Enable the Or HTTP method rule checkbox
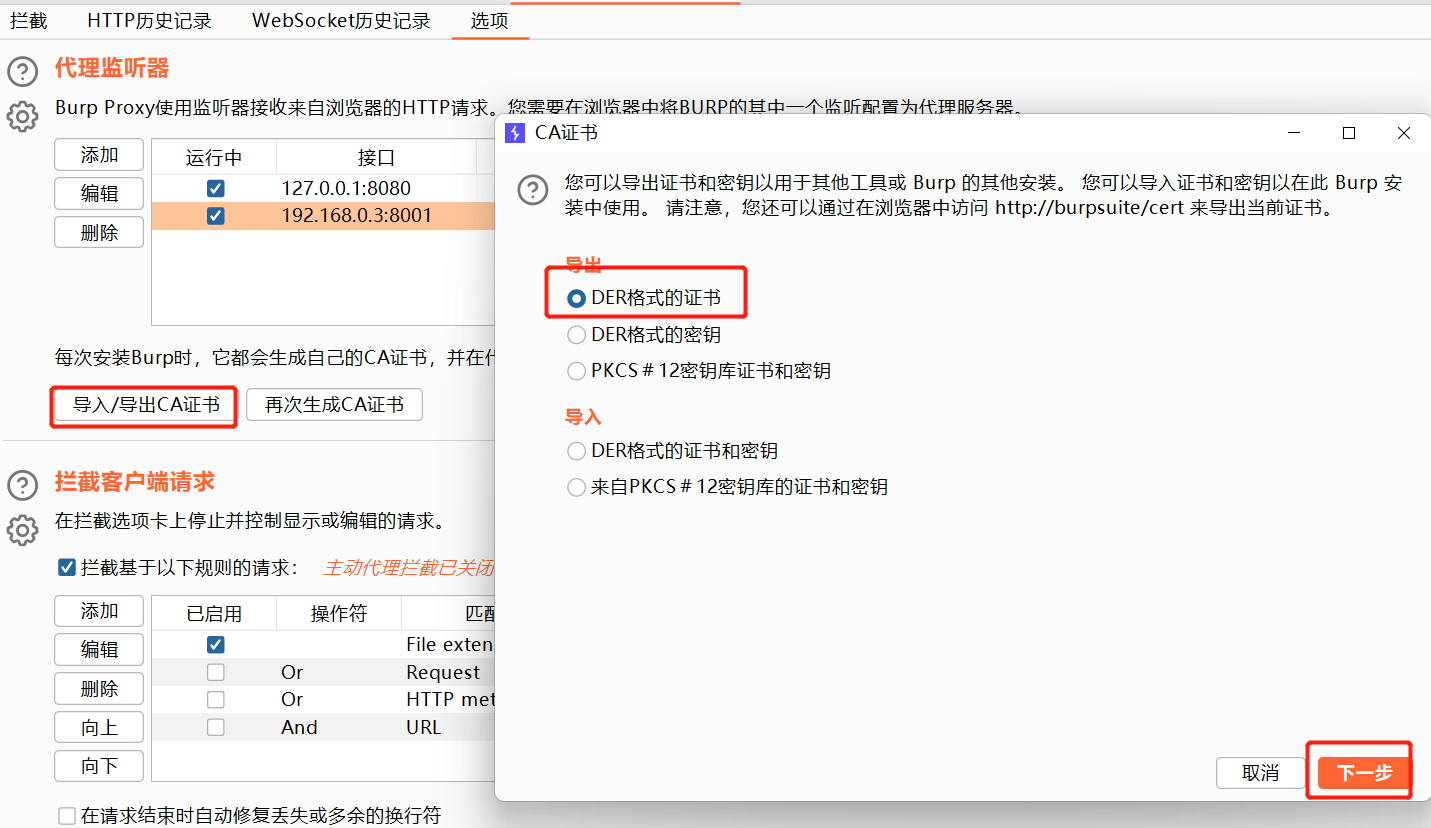The image size is (1431, 828). 215,699
